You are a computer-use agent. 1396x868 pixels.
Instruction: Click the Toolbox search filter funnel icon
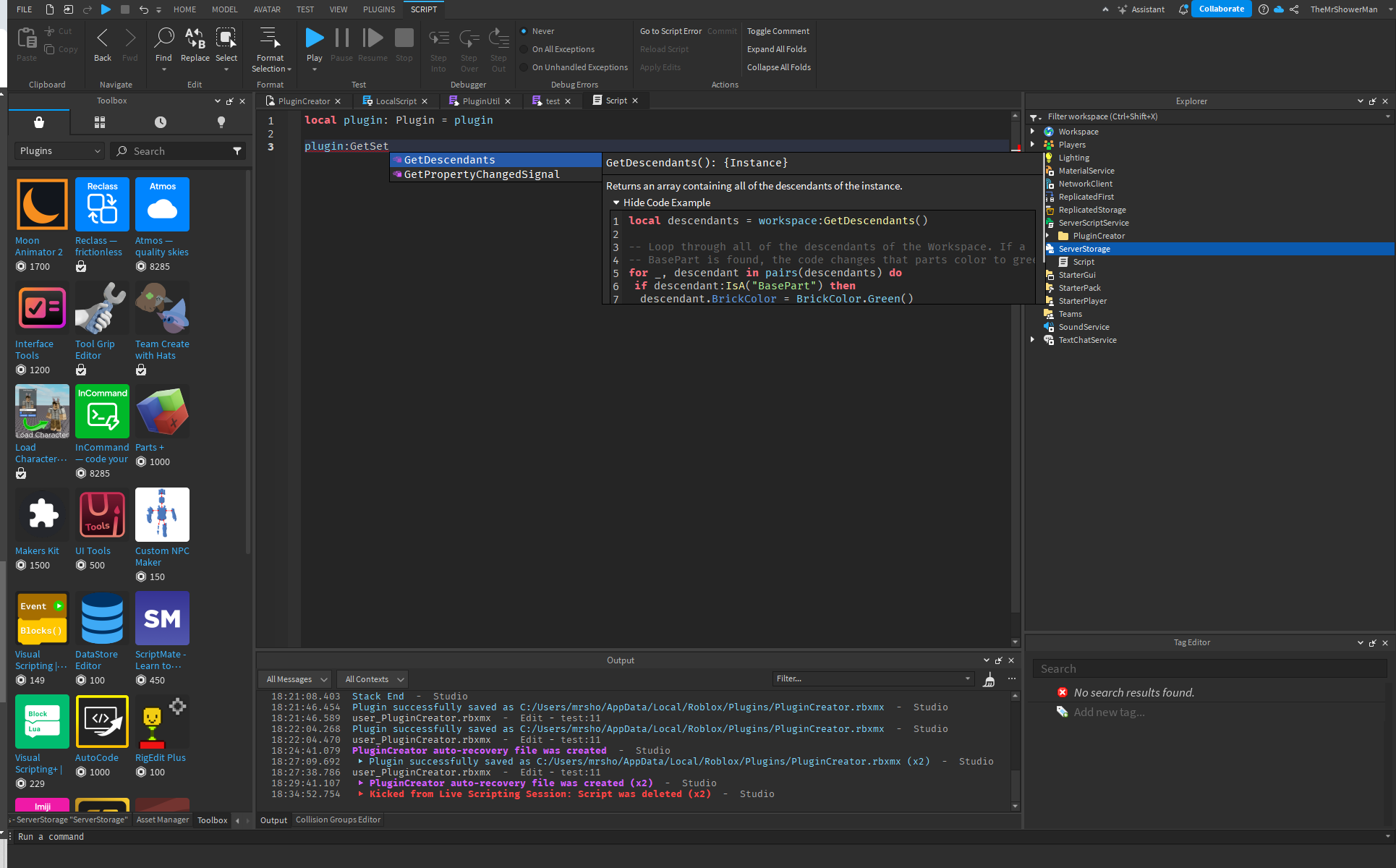(x=237, y=151)
